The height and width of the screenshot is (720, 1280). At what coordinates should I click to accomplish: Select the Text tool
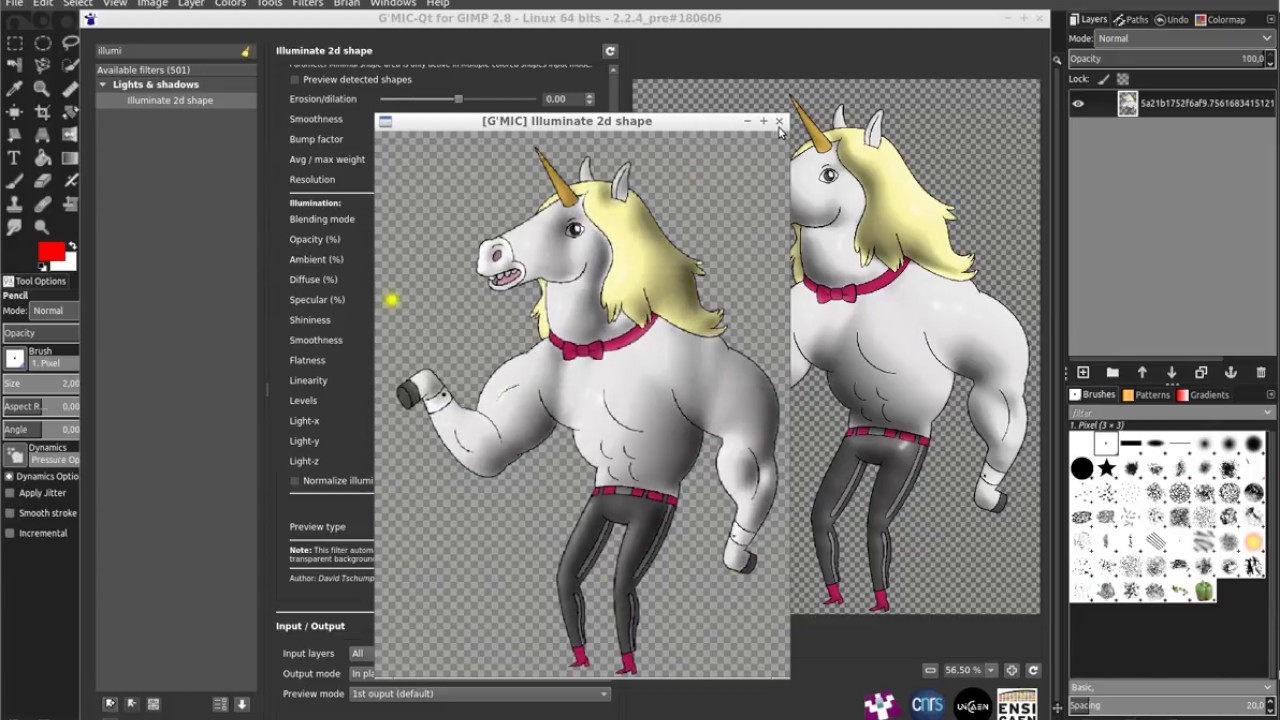14,158
